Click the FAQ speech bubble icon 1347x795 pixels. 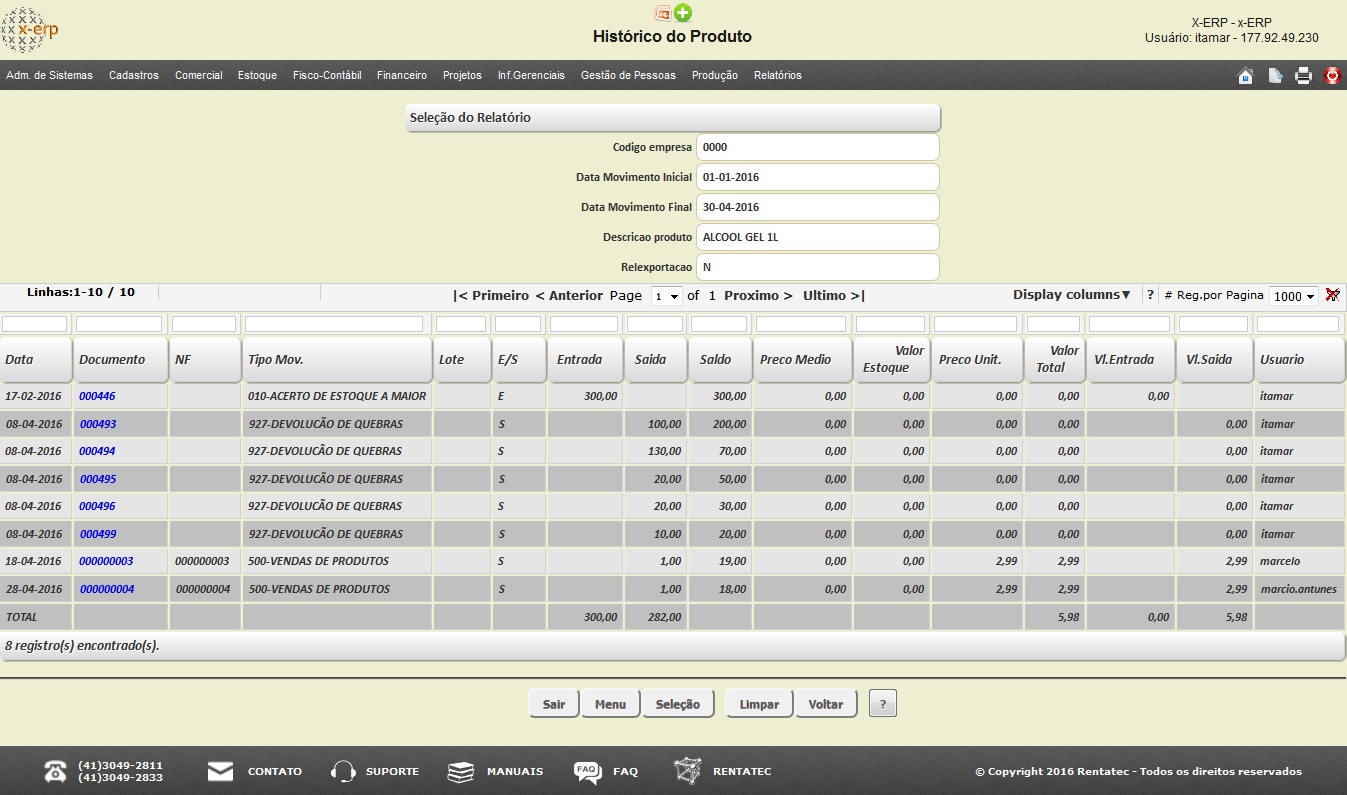[x=587, y=771]
